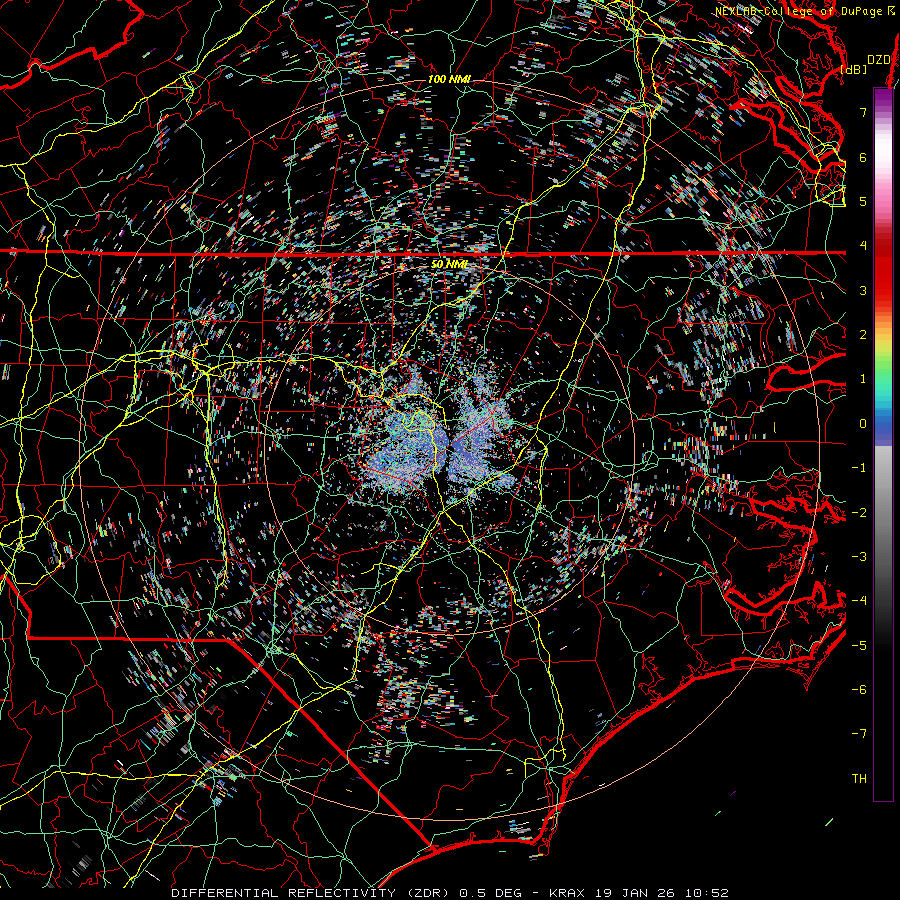Viewport: 900px width, 900px height.
Task: Click the -1 value on color scale
Action: tap(859, 468)
